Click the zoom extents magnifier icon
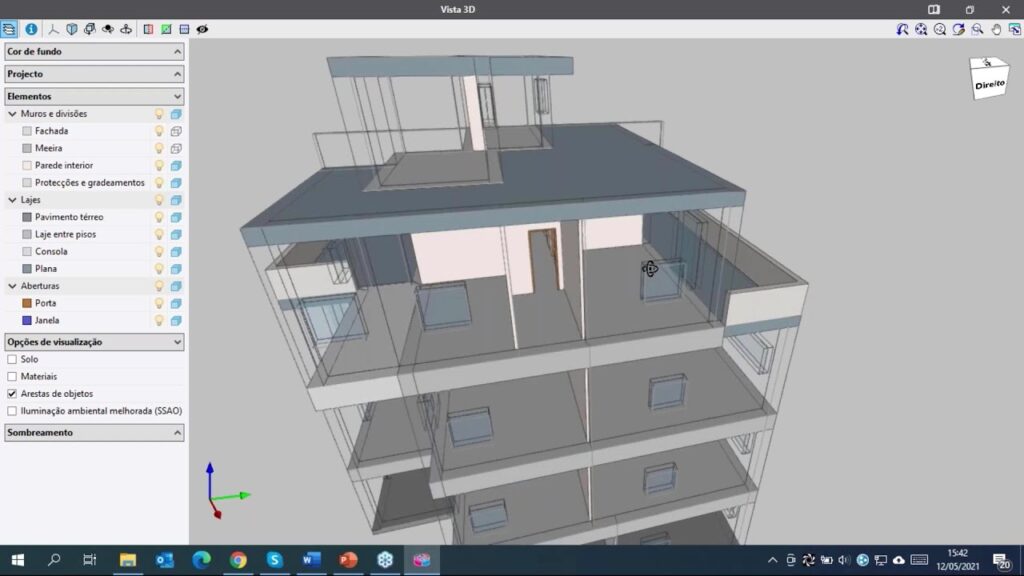The width and height of the screenshot is (1024, 576). pos(921,29)
